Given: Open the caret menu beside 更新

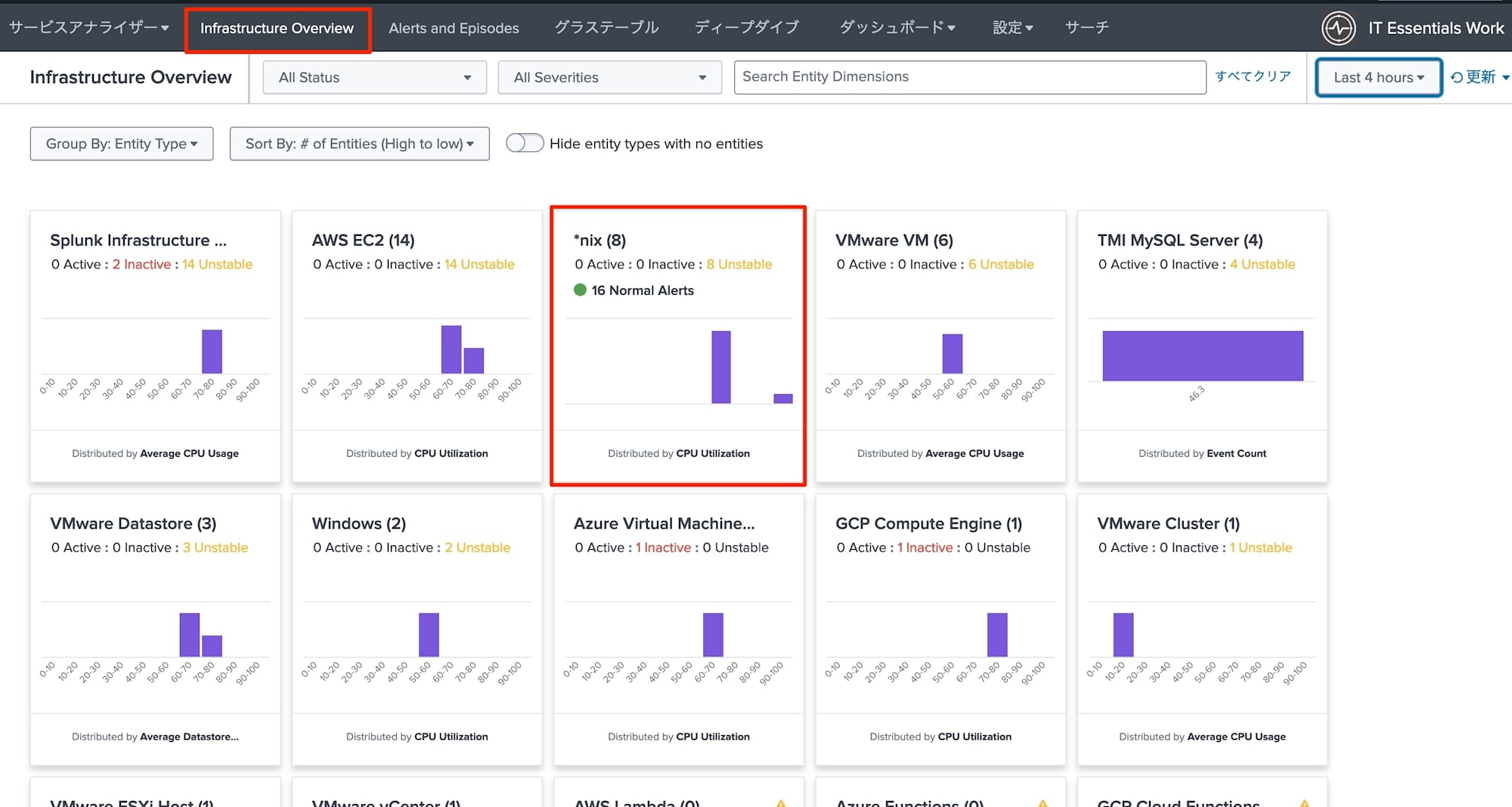Looking at the screenshot, I should [1505, 77].
